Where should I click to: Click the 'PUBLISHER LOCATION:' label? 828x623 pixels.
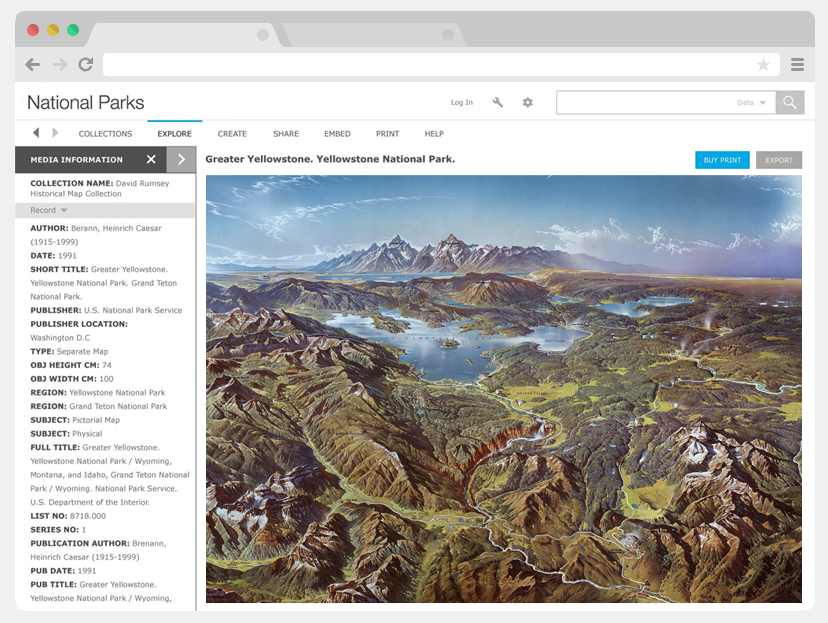click(79, 324)
